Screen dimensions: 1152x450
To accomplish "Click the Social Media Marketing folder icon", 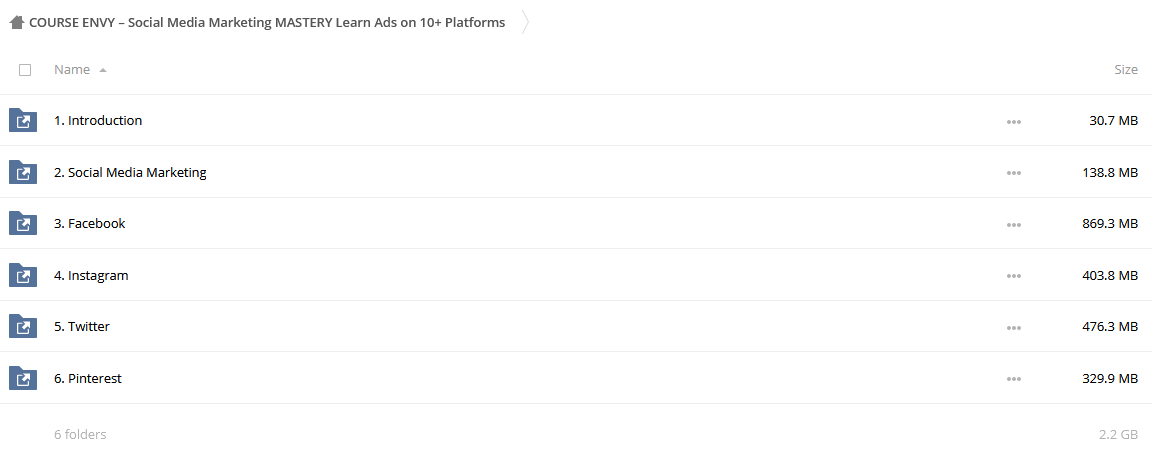I will click(x=23, y=172).
